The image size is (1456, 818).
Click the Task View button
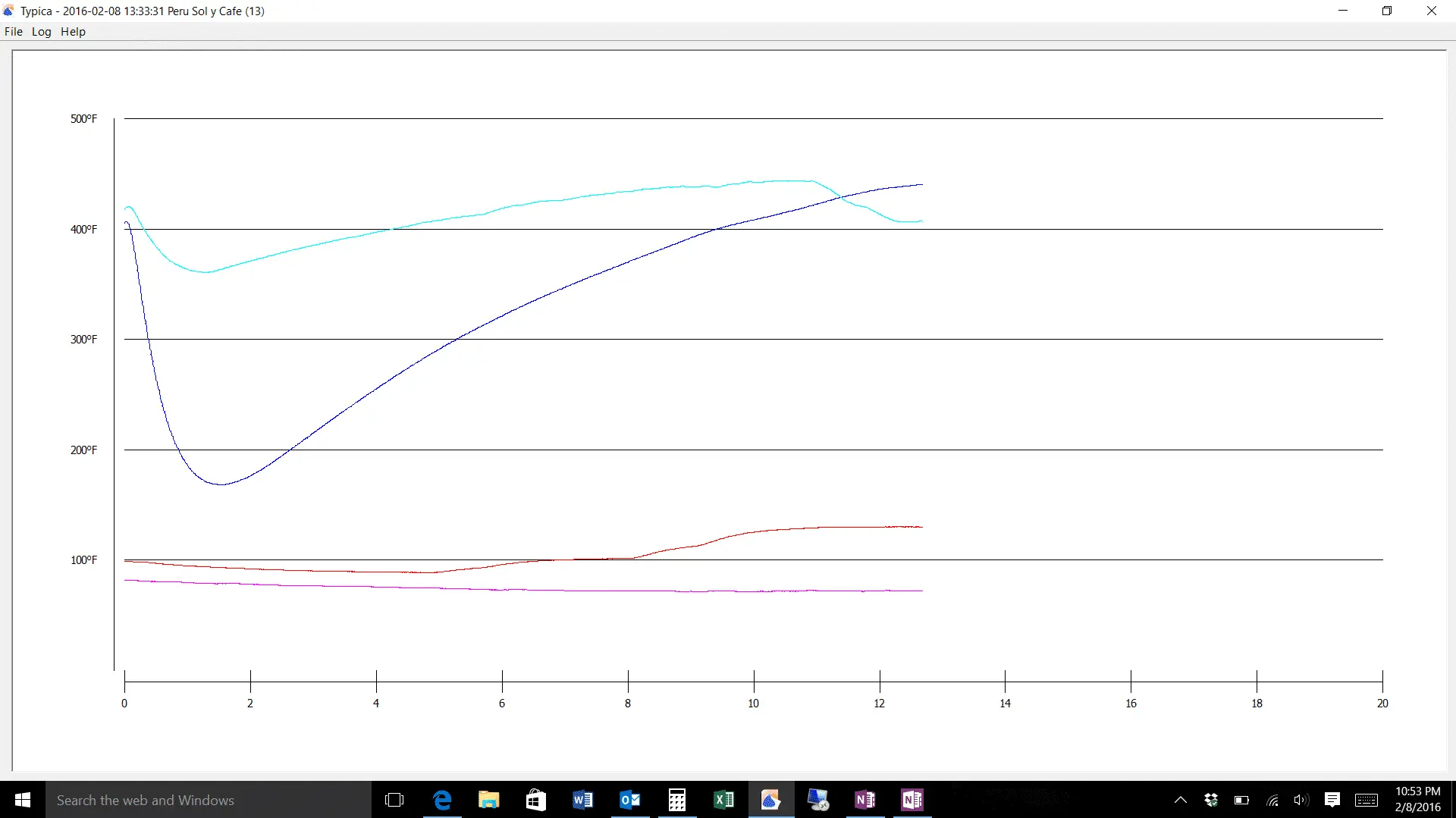(x=394, y=800)
